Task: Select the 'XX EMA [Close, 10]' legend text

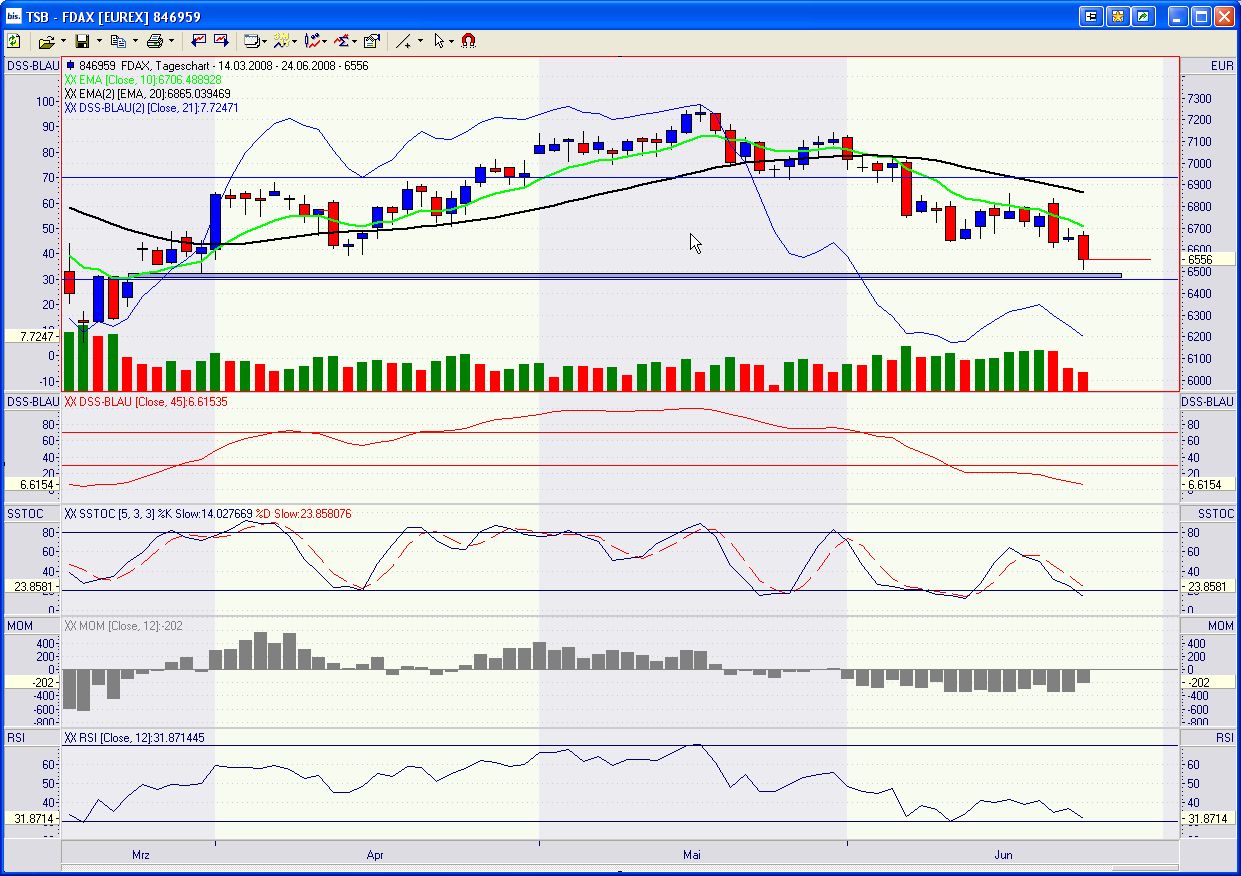Action: (143, 79)
